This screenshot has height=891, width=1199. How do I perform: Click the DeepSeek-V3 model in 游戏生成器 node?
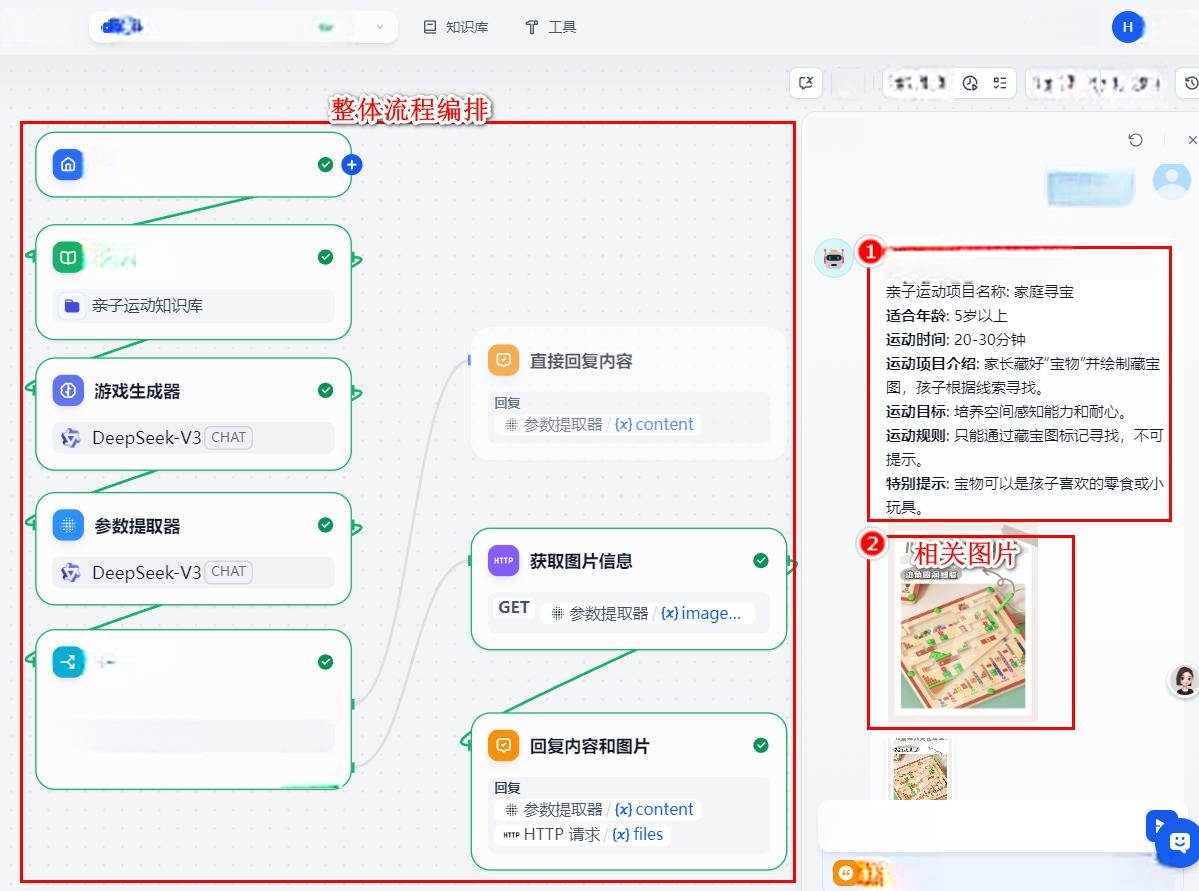193,437
